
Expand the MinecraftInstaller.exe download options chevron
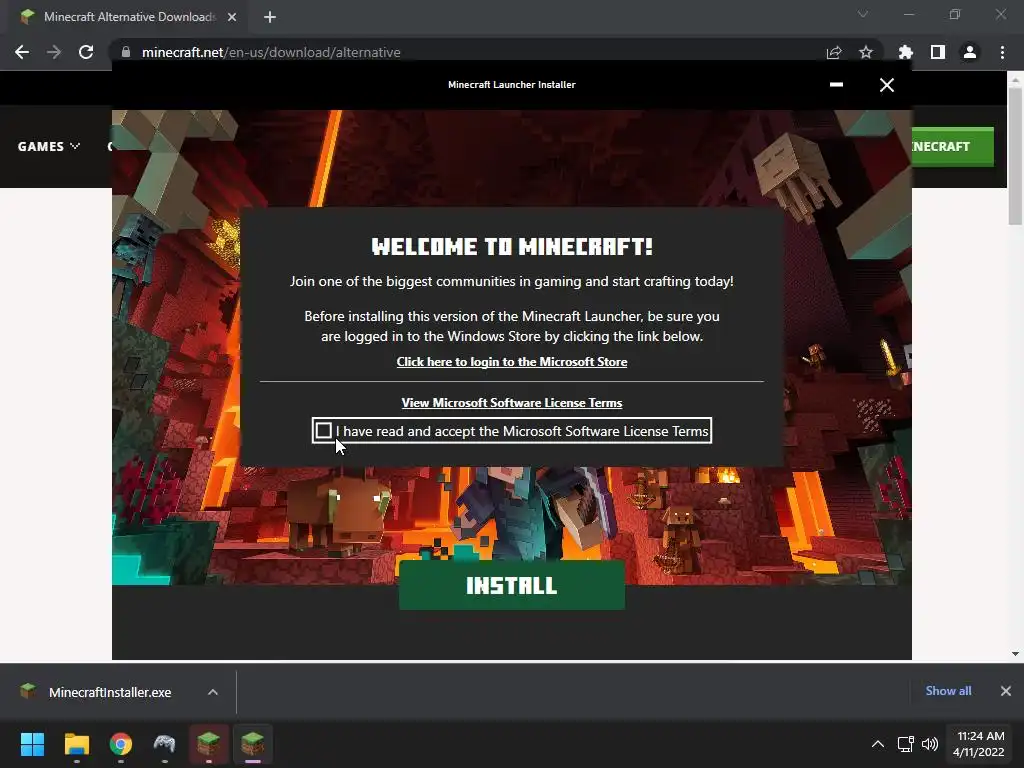(x=213, y=692)
